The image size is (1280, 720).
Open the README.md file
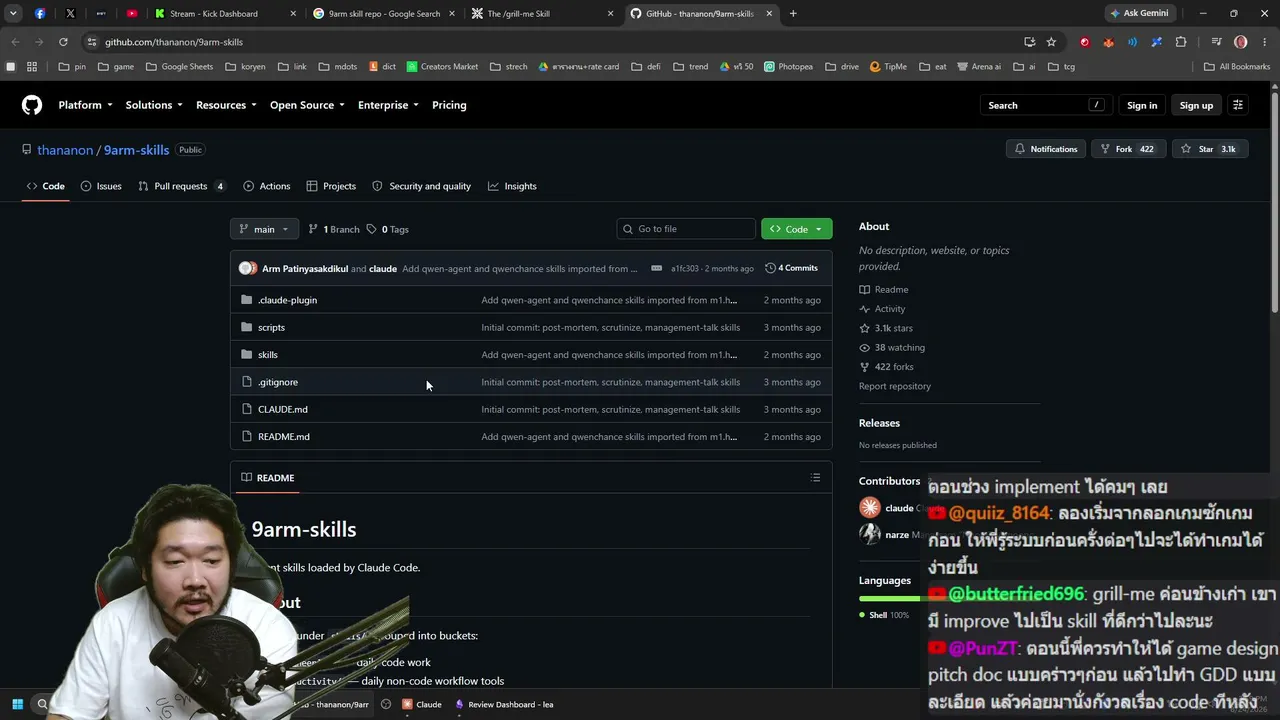pyautogui.click(x=284, y=437)
